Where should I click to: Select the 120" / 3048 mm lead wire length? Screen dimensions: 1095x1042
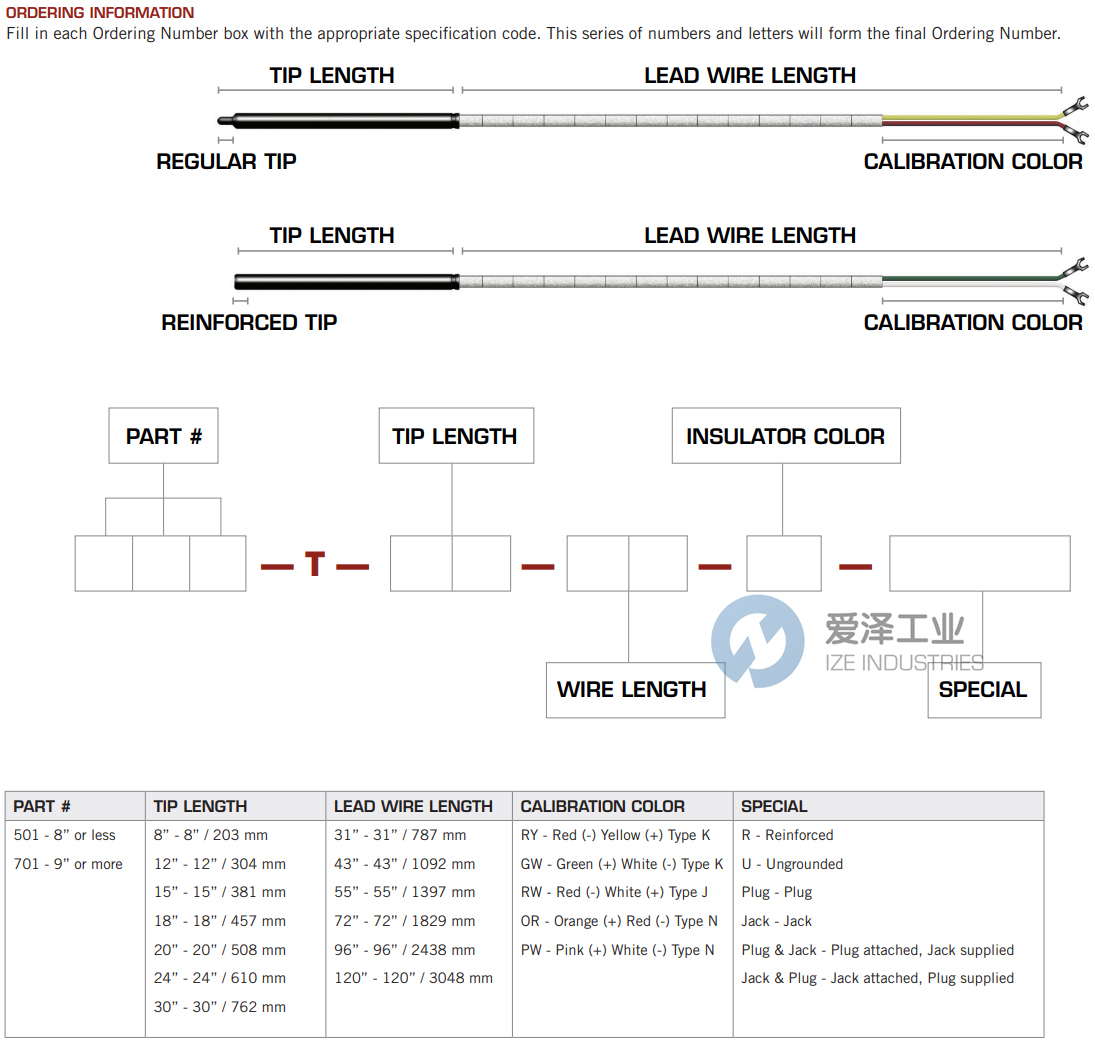click(x=413, y=978)
